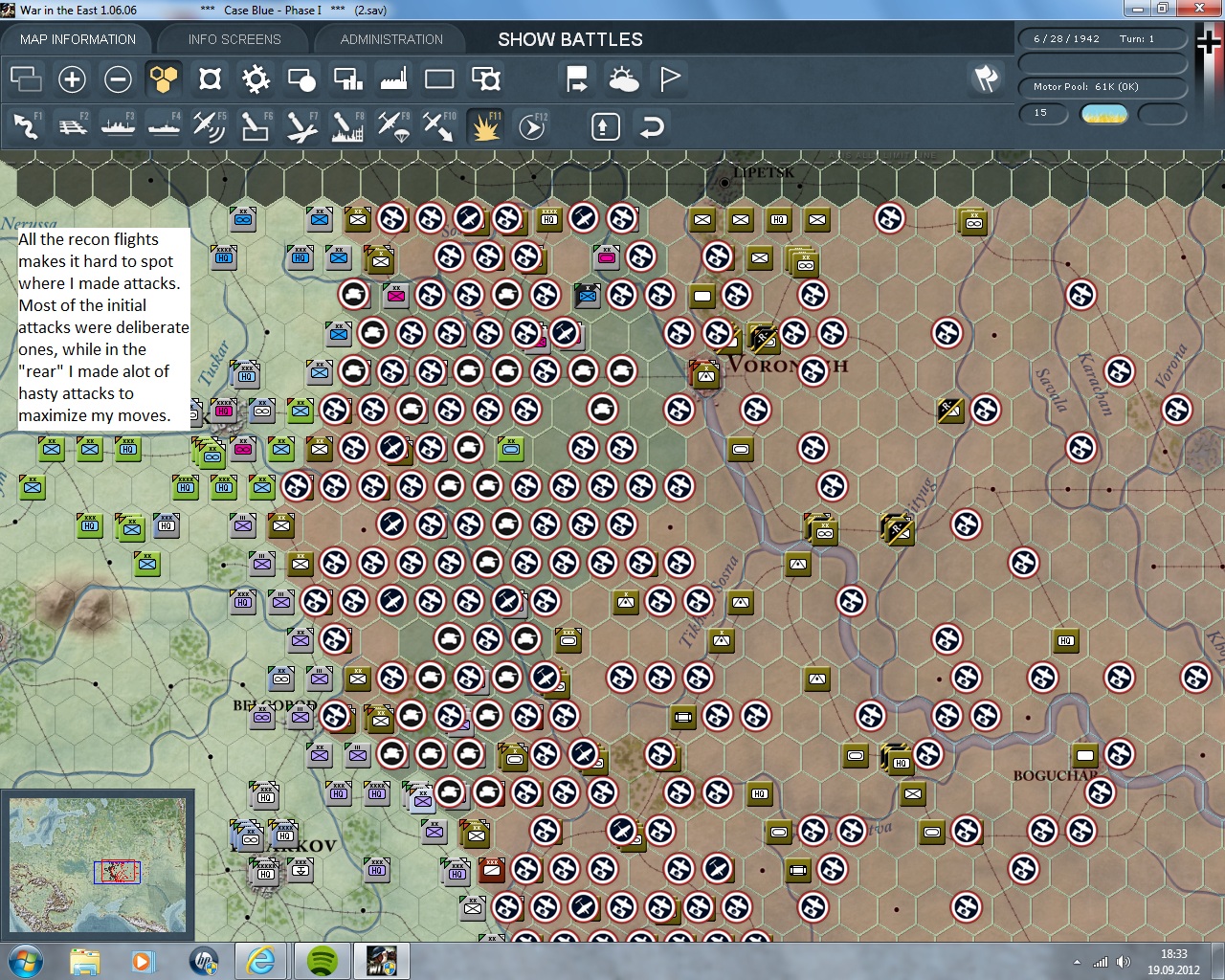
Task: Select the F9 air transport mode
Action: (393, 126)
